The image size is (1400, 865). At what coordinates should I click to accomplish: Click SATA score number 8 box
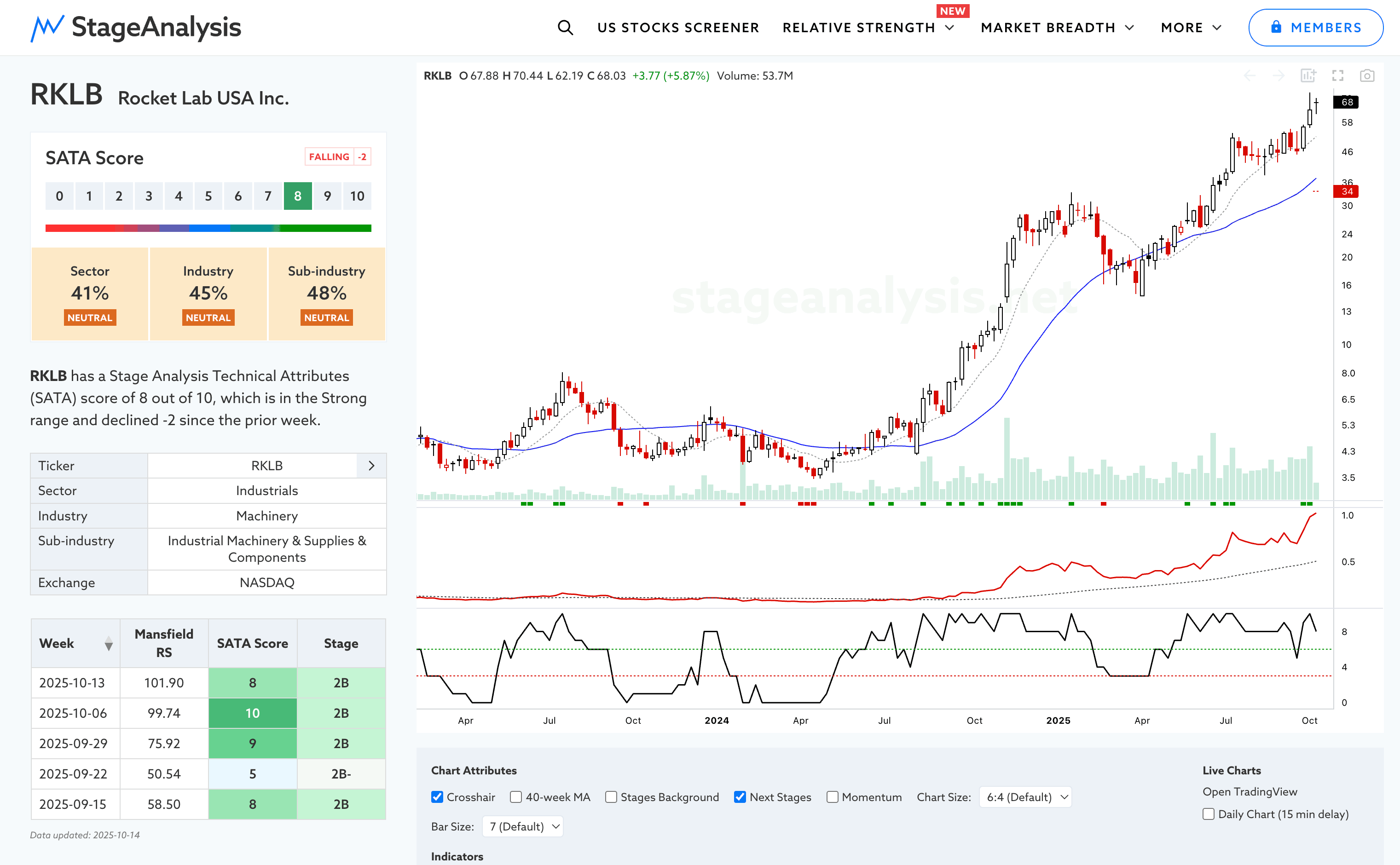pos(297,196)
